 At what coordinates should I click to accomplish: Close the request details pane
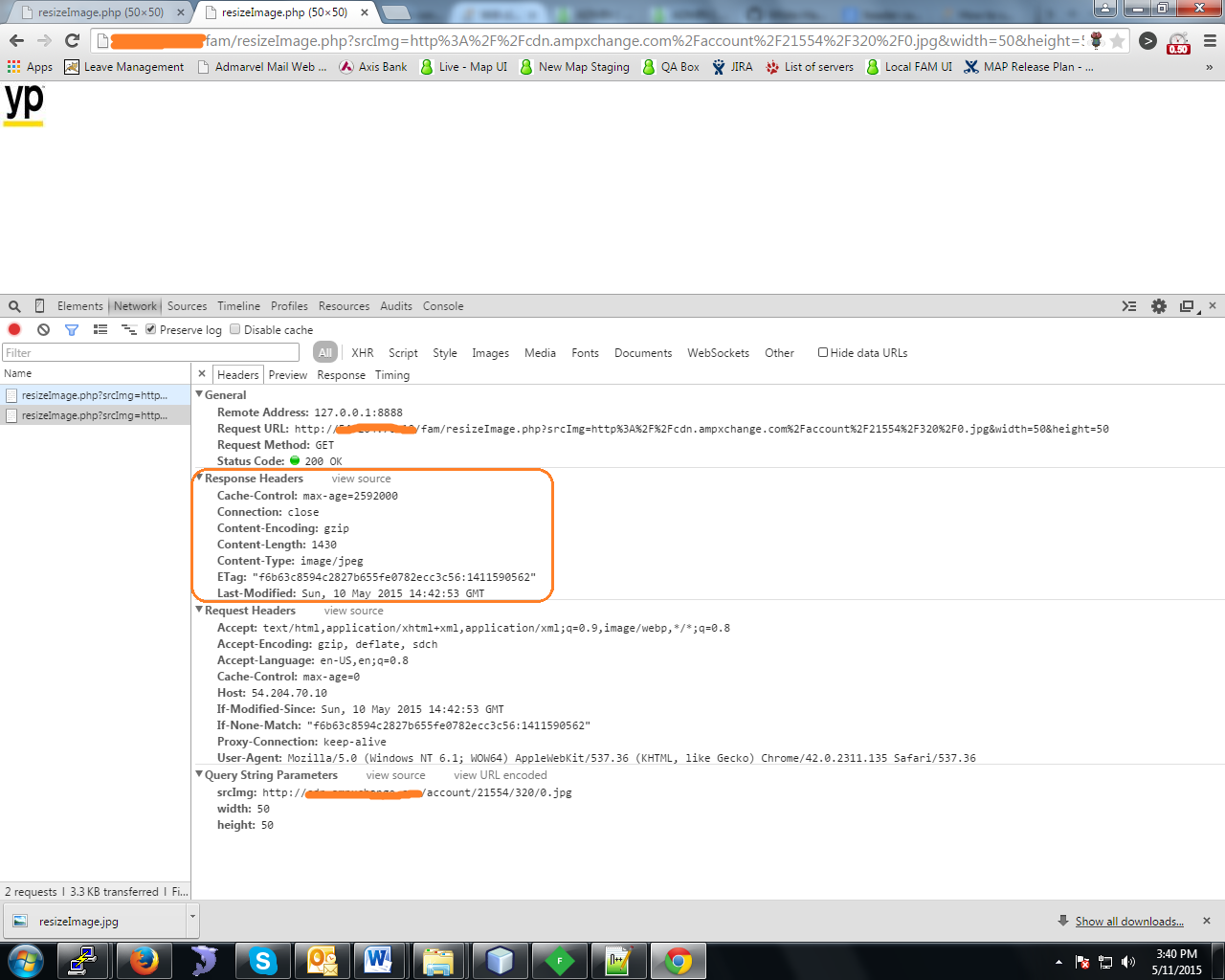(x=202, y=374)
